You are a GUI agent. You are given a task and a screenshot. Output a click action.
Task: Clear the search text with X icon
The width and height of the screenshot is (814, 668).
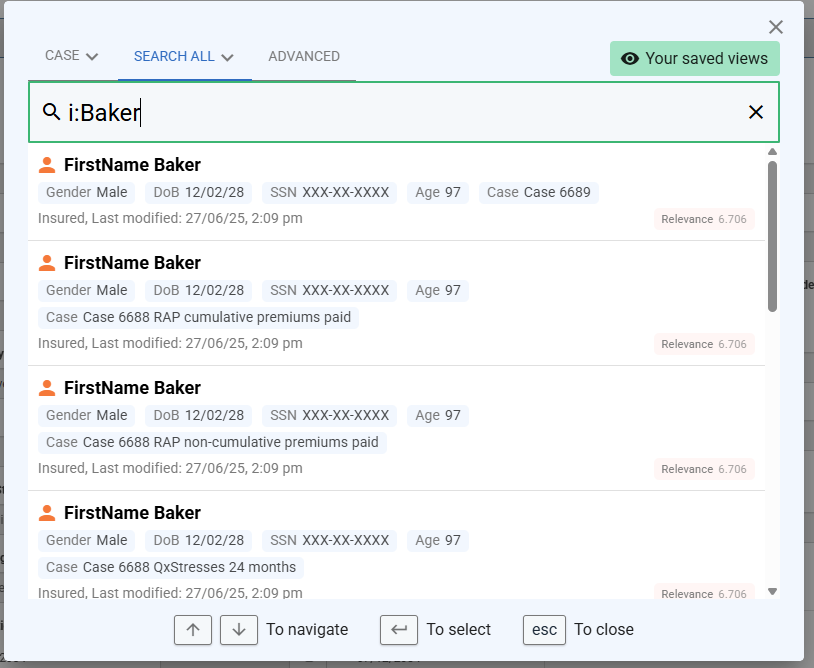756,112
